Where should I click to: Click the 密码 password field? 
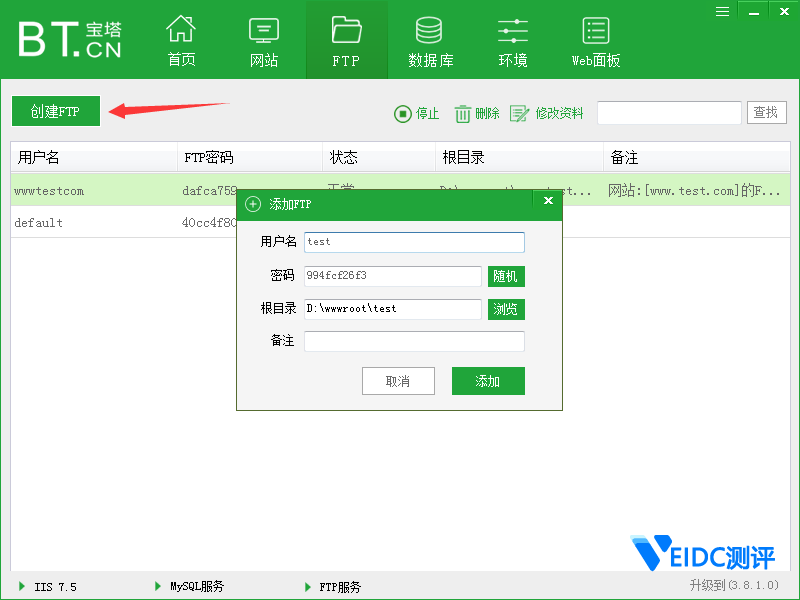pyautogui.click(x=393, y=276)
